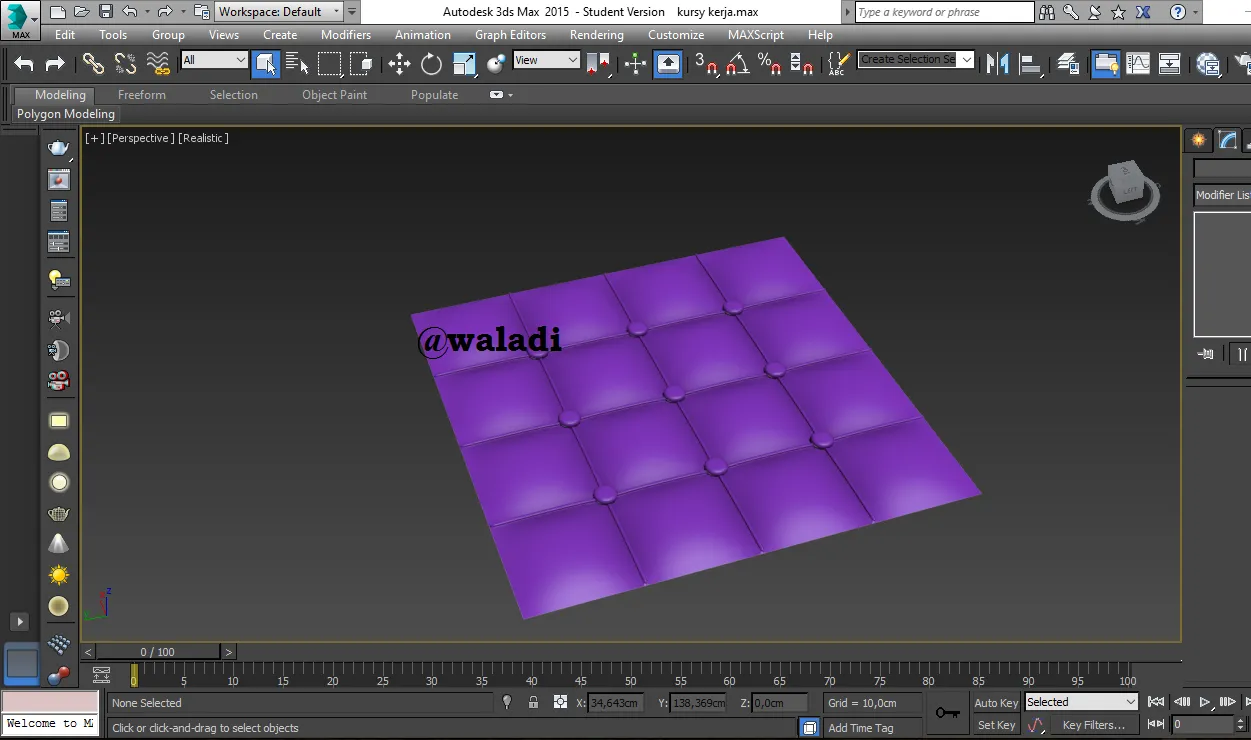
Task: Open the MAXScript menu
Action: (x=756, y=34)
